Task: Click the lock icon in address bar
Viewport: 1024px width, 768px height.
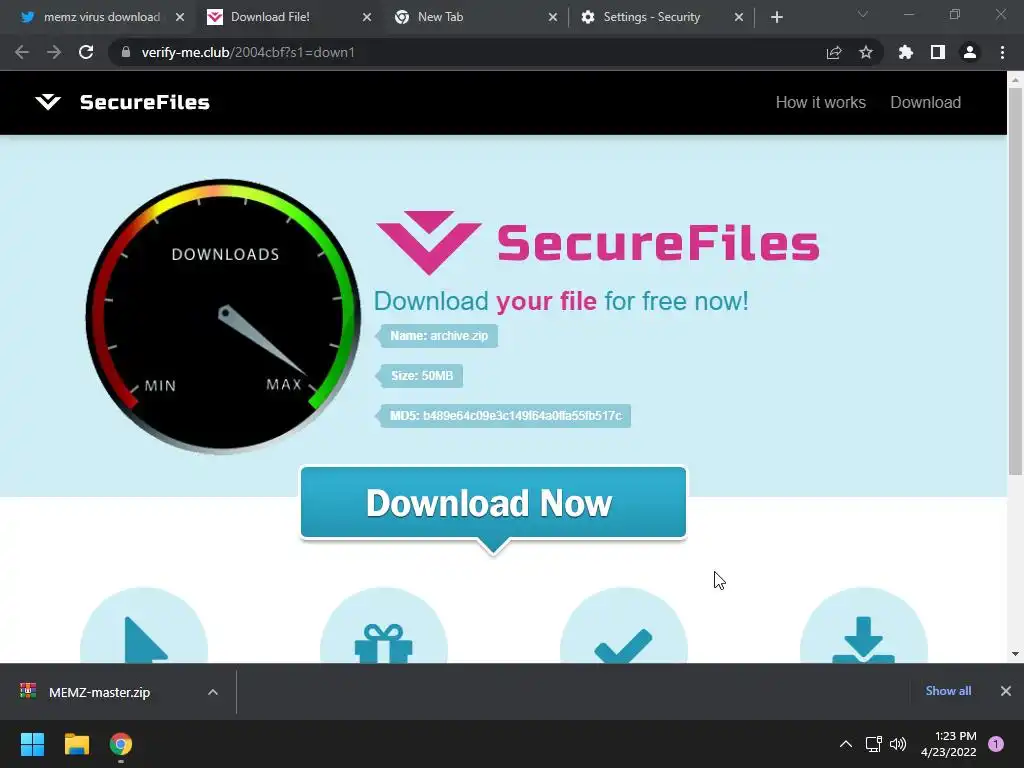Action: point(126,52)
